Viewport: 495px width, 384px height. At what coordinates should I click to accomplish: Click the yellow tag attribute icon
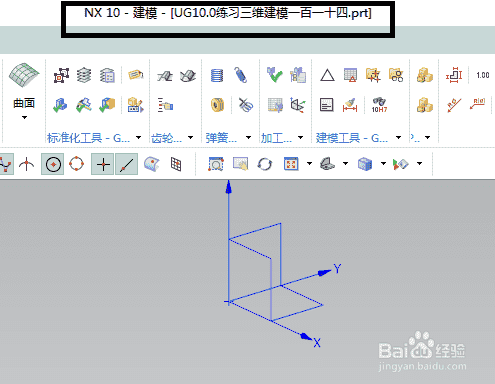tap(136, 74)
